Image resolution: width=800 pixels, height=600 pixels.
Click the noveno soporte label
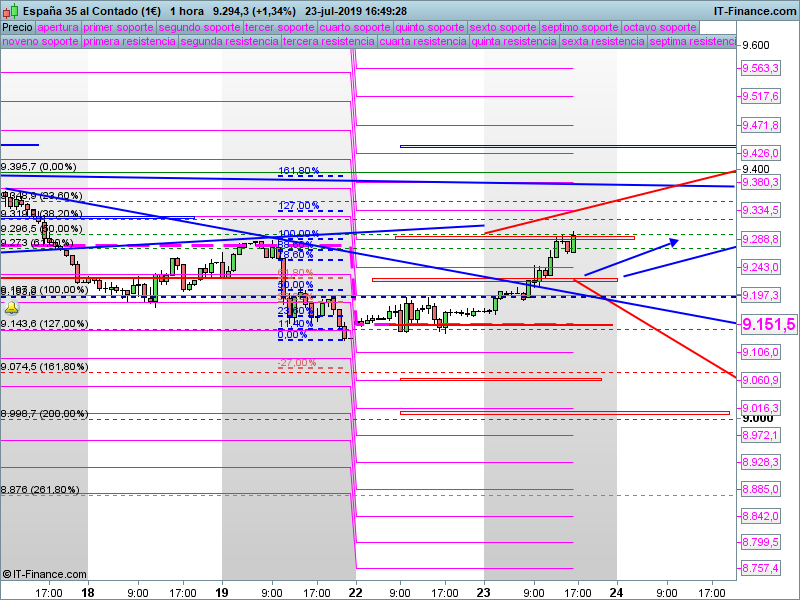point(40,41)
